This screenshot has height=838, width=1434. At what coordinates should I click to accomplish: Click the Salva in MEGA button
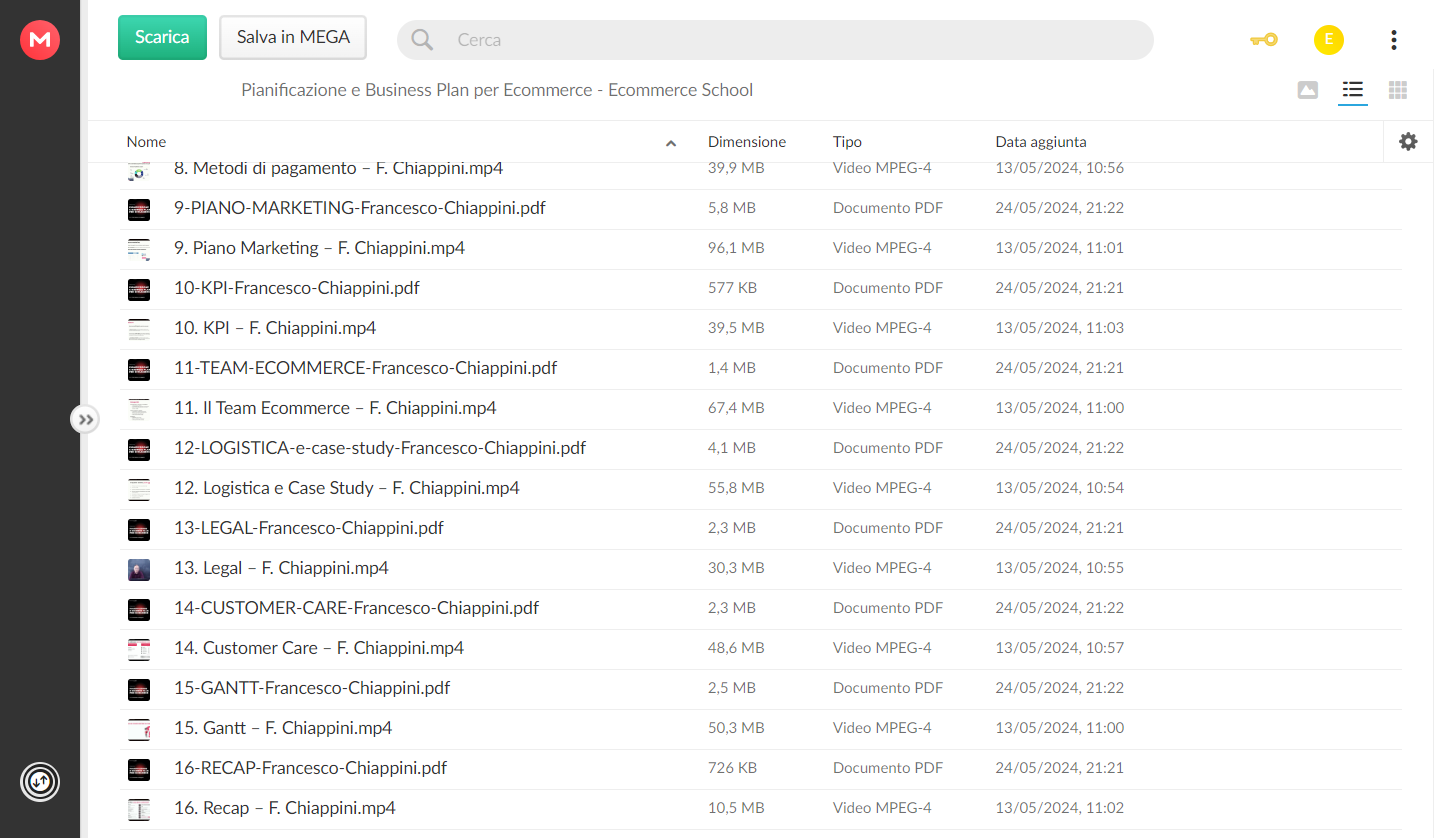point(293,38)
